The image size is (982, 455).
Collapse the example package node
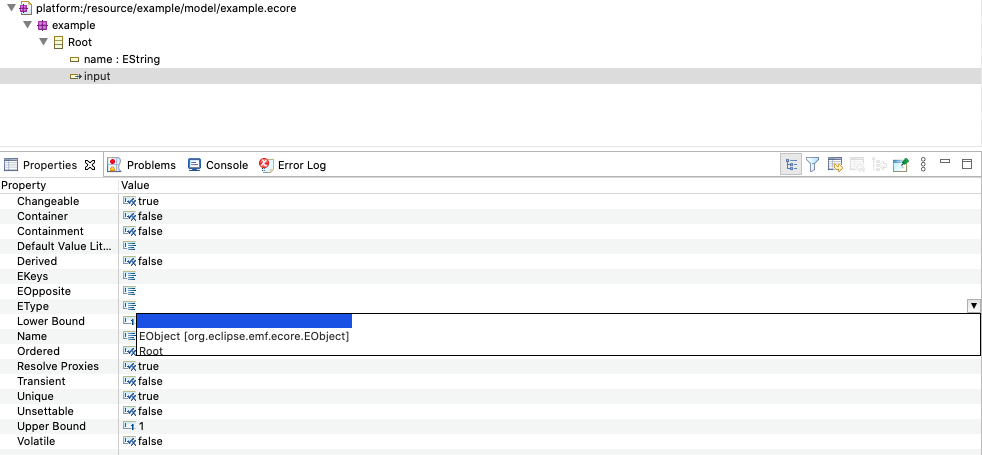coord(28,25)
